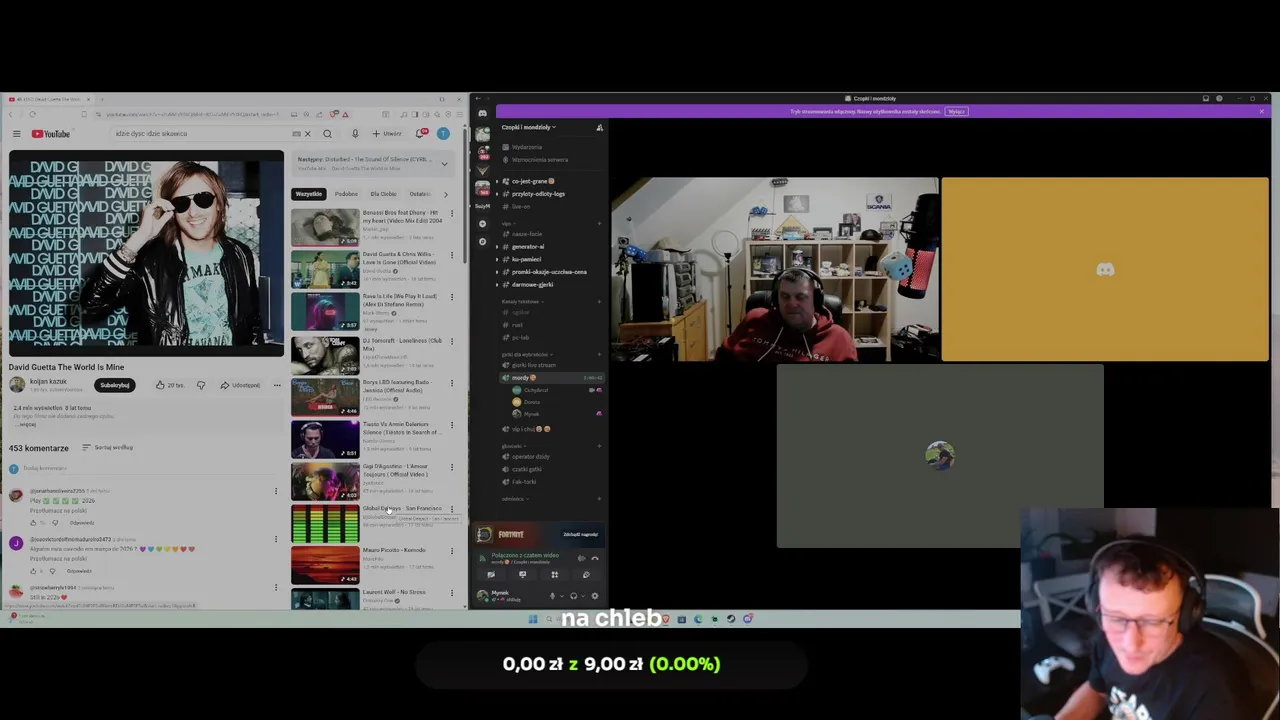Click Dodaj komentarz input field
Screen dimensions: 1280x720
point(150,468)
